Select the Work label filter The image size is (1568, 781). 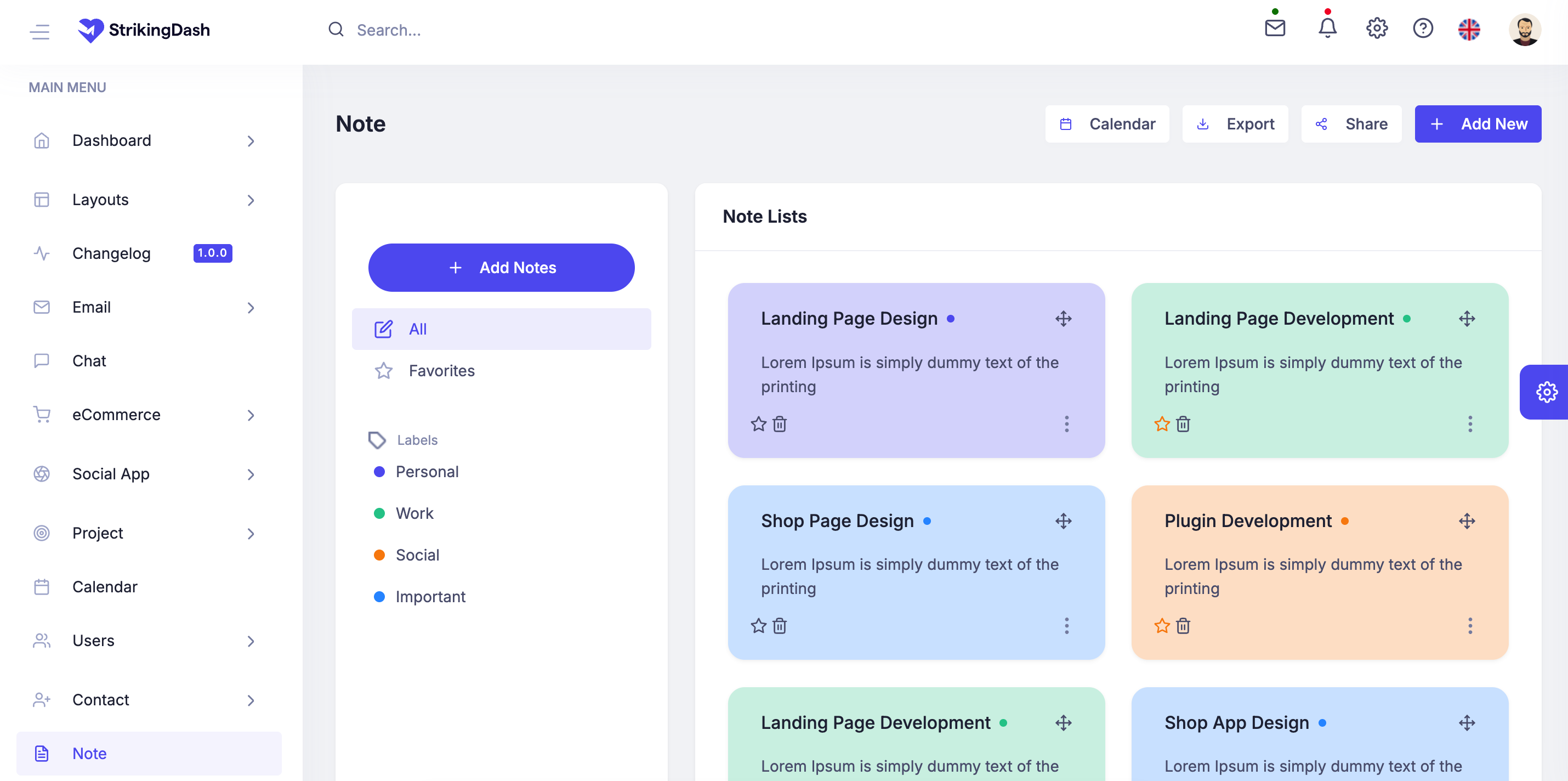click(414, 513)
